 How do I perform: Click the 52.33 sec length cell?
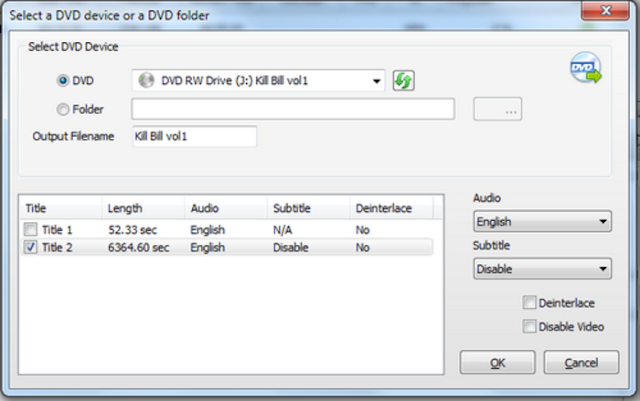133,230
